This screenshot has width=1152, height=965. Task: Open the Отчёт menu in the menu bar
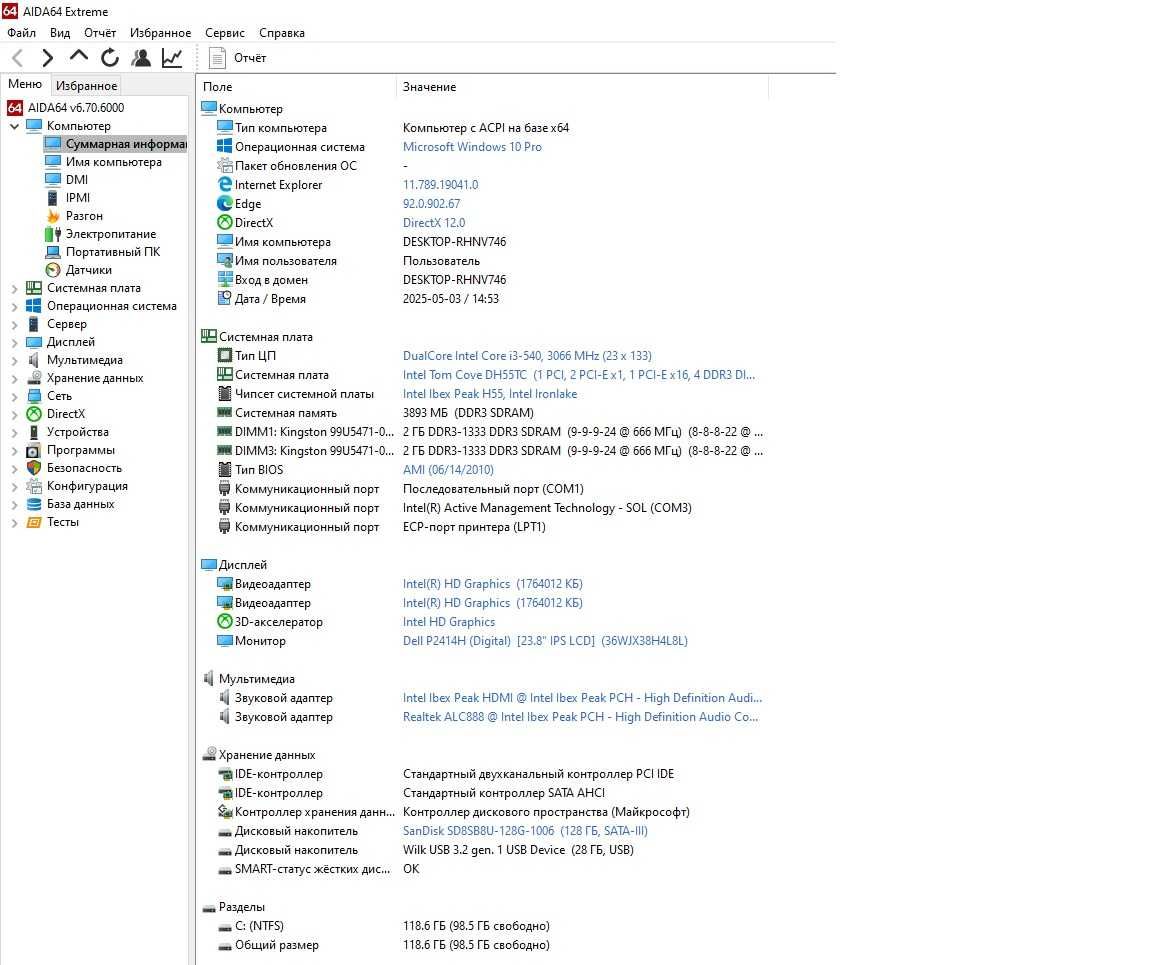pyautogui.click(x=100, y=32)
